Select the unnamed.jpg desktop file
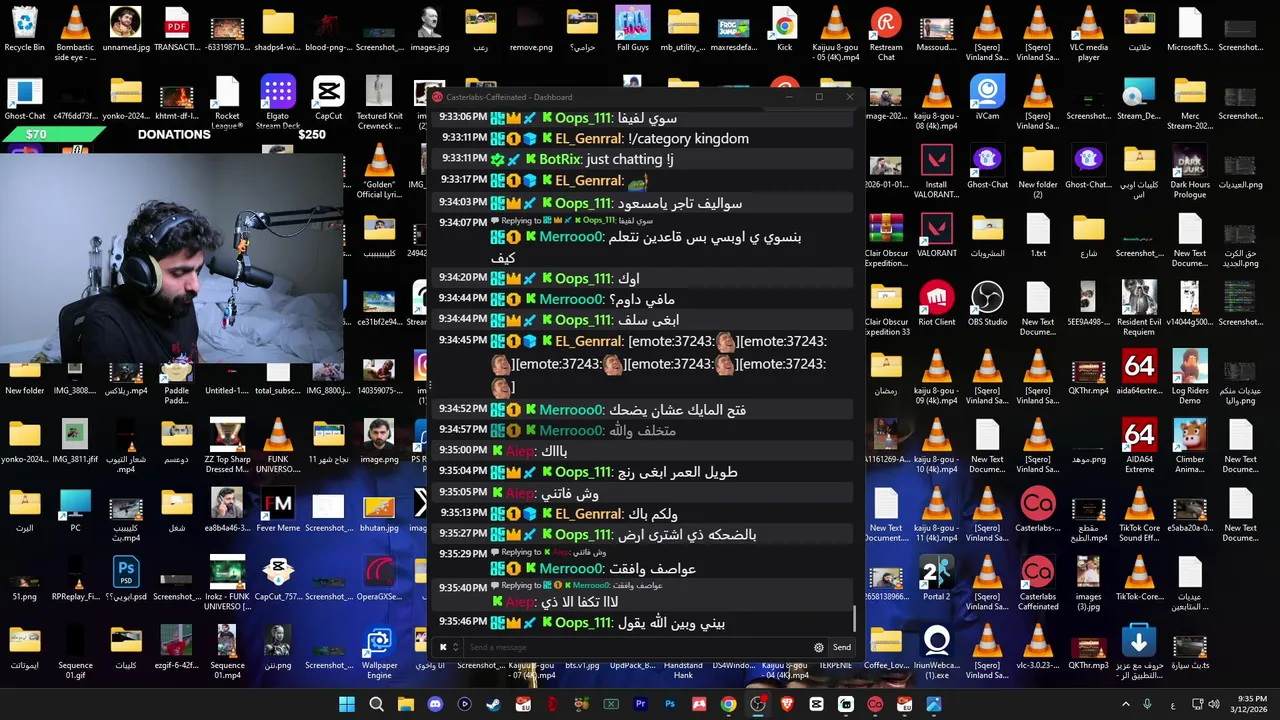The image size is (1280, 720). [x=125, y=30]
